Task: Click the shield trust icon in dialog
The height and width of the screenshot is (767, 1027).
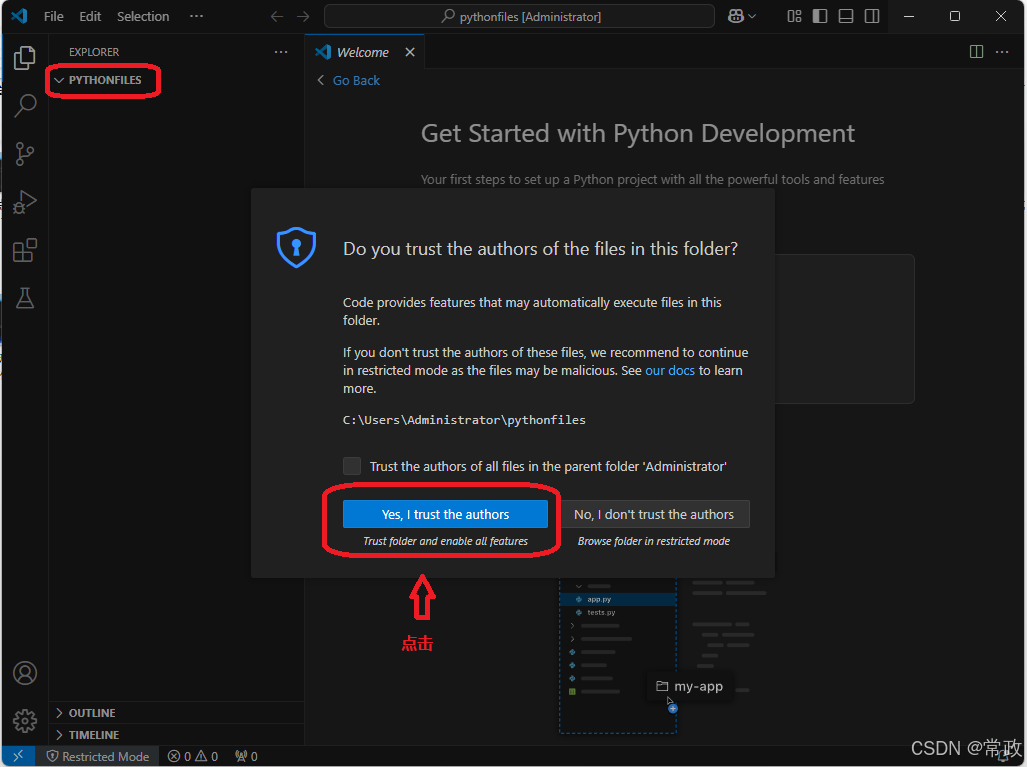Action: point(296,247)
